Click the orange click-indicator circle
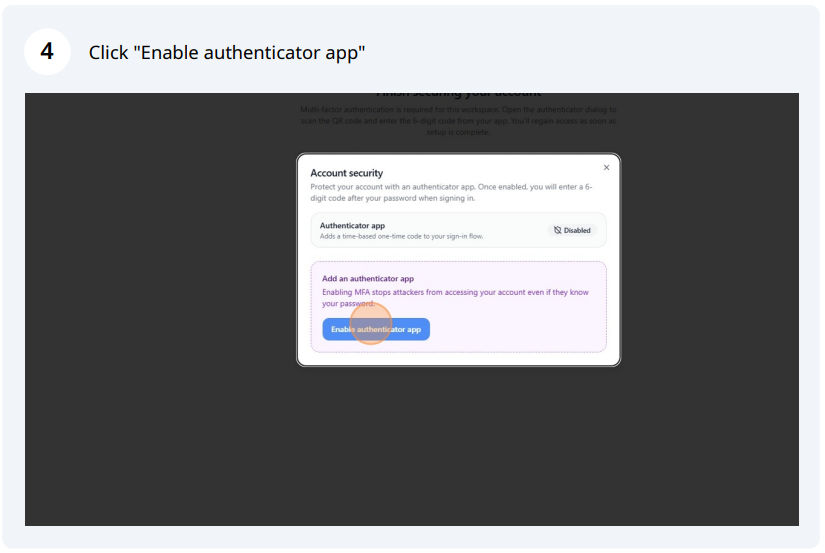The width and height of the screenshot is (825, 553). pos(371,324)
